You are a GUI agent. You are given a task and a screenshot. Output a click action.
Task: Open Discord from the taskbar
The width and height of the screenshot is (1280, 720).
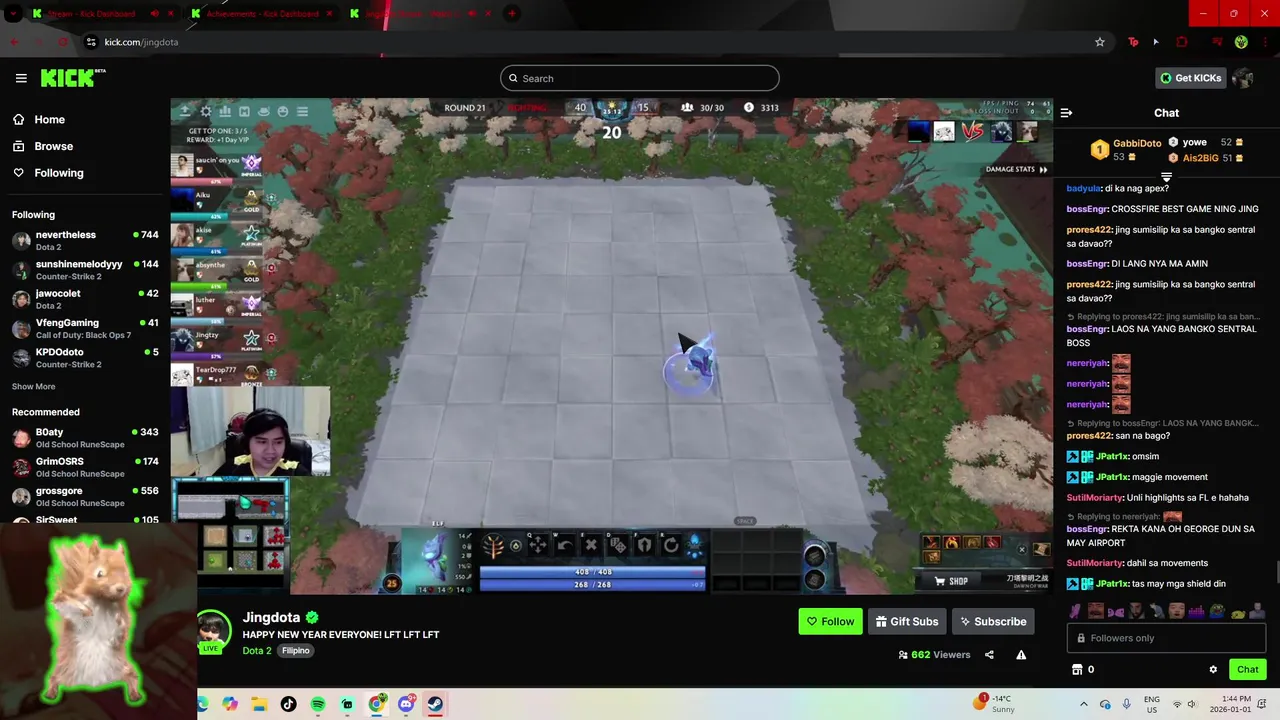pyautogui.click(x=406, y=704)
